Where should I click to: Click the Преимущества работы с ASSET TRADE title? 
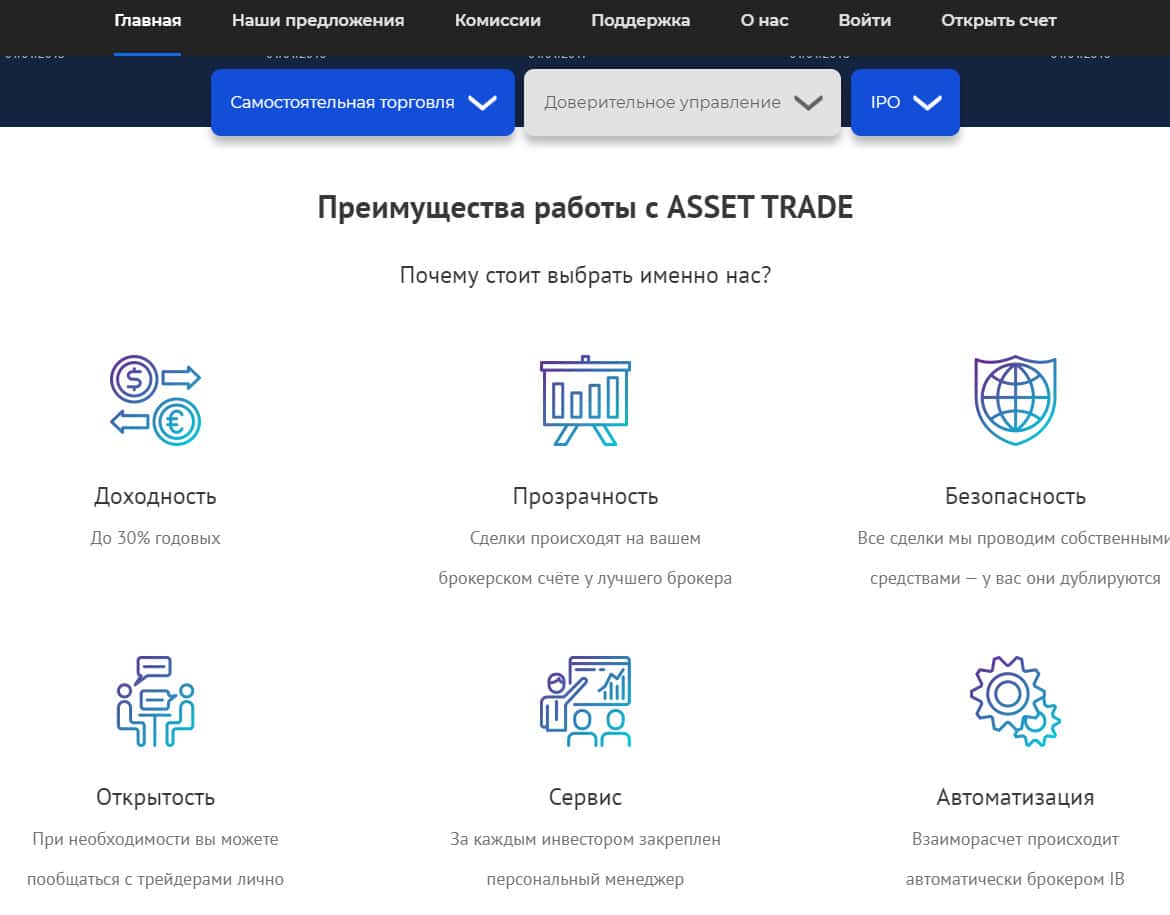tap(585, 207)
